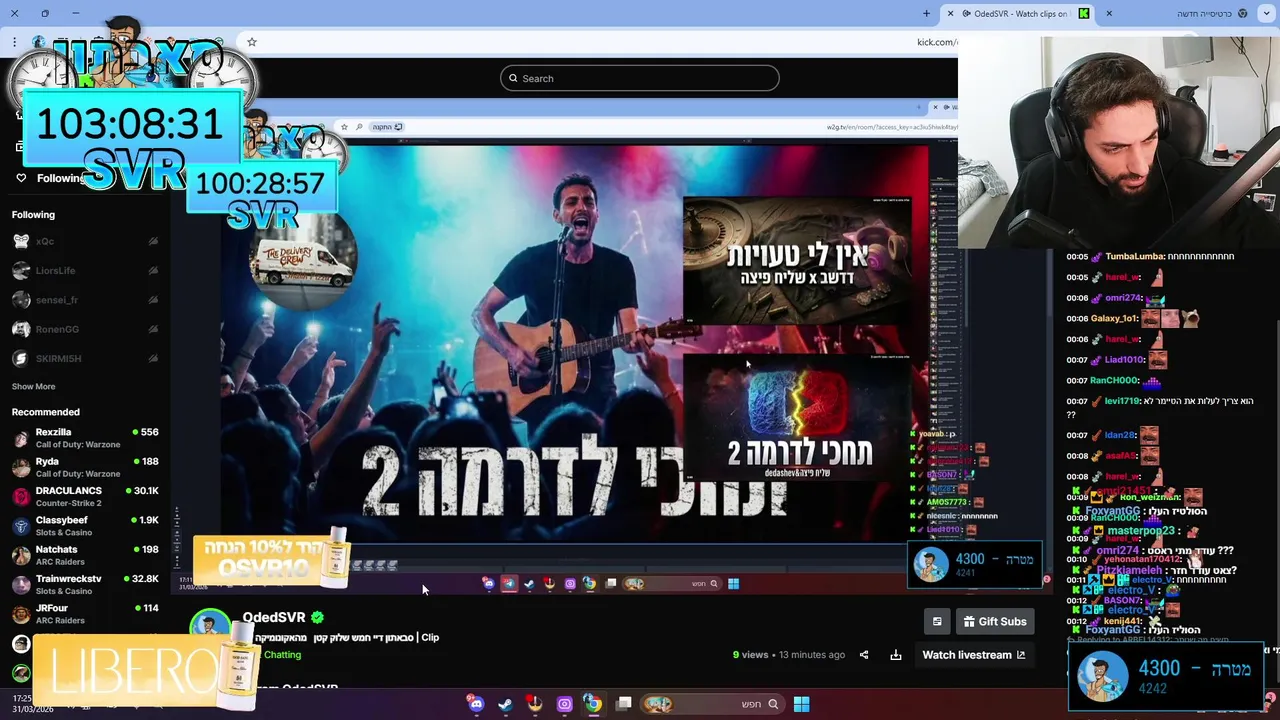Bookmark this page with star icon
Viewport: 1280px width, 720px height.
pos(252,42)
